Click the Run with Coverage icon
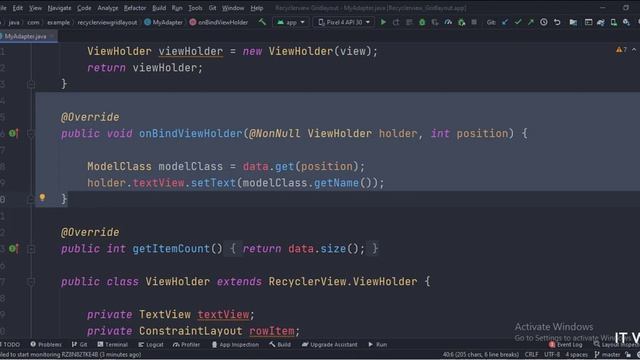 click(435, 22)
